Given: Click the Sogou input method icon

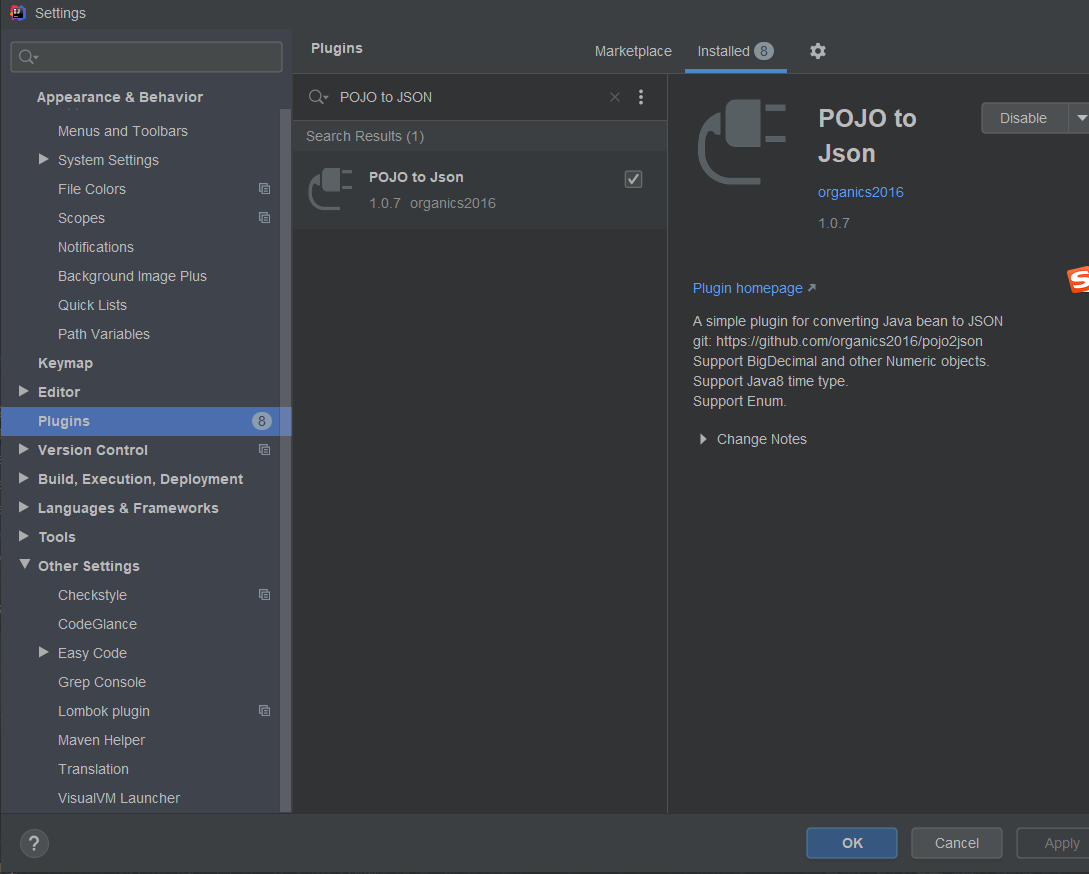Looking at the screenshot, I should coord(1078,280).
